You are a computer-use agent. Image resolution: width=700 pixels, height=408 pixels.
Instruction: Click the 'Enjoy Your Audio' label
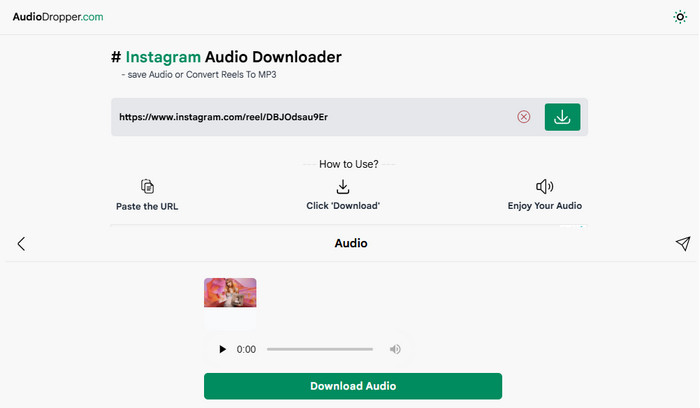click(545, 206)
